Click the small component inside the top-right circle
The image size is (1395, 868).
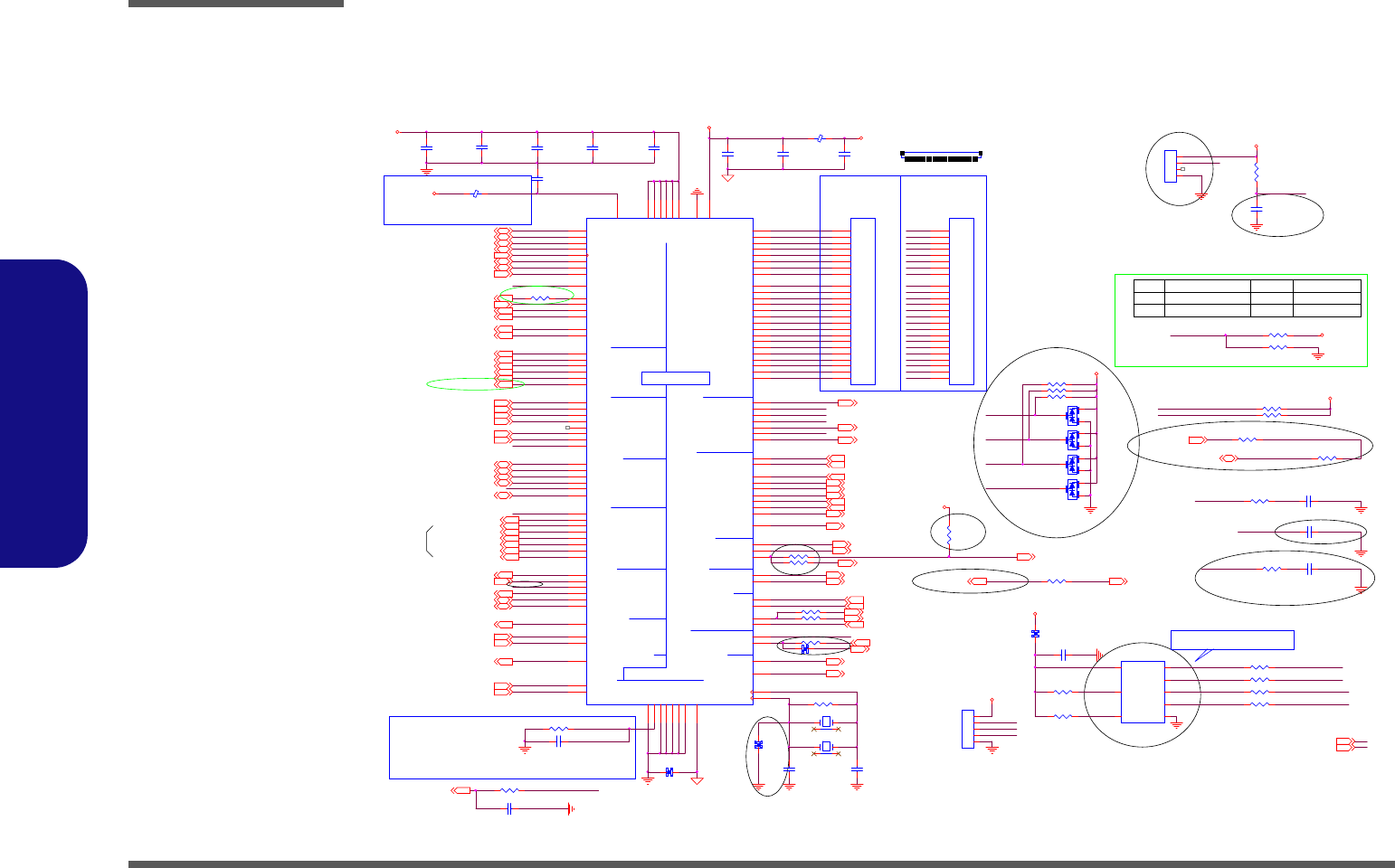[x=1171, y=166]
